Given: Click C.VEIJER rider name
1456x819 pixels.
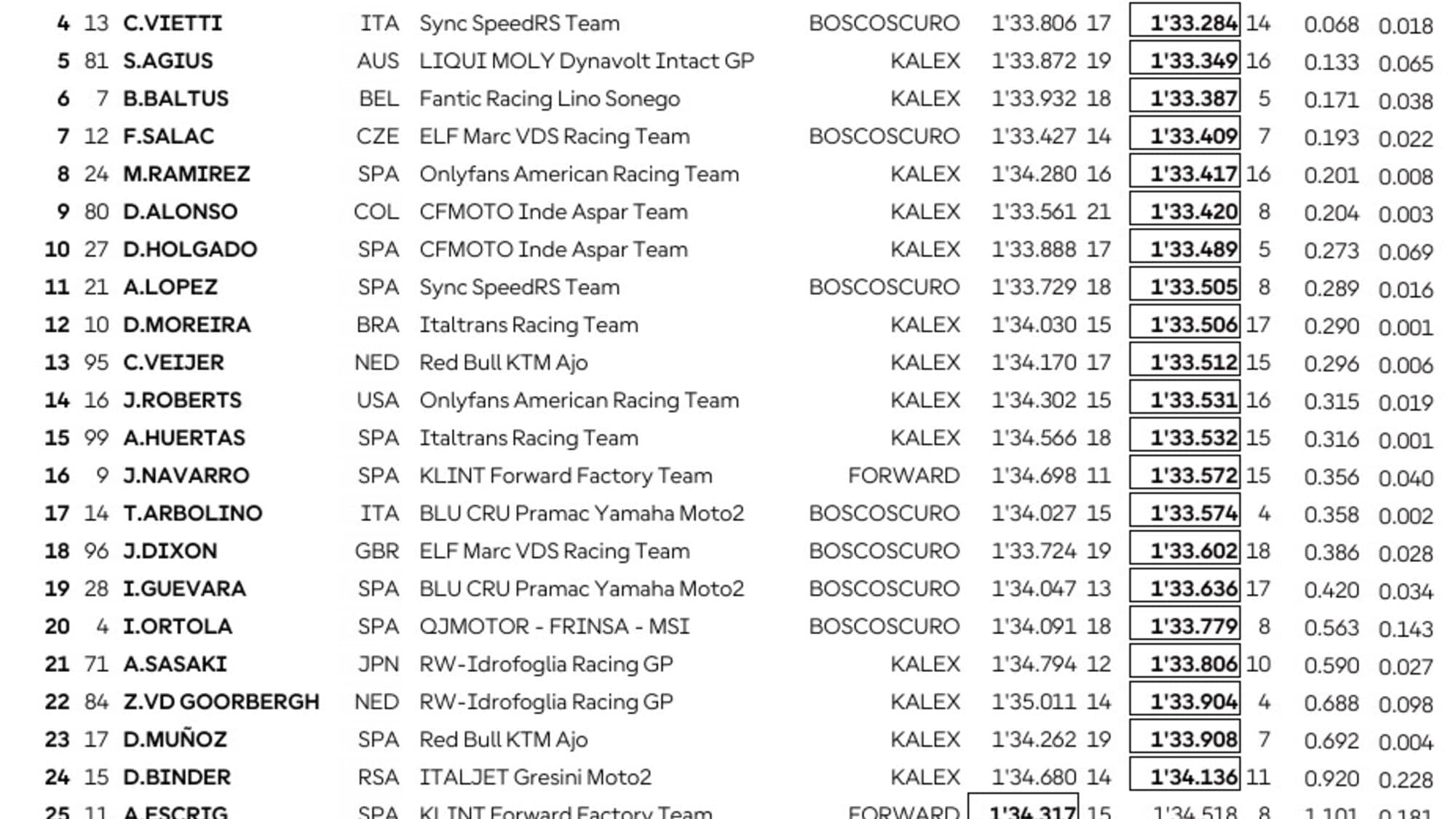Looking at the screenshot, I should (x=173, y=363).
